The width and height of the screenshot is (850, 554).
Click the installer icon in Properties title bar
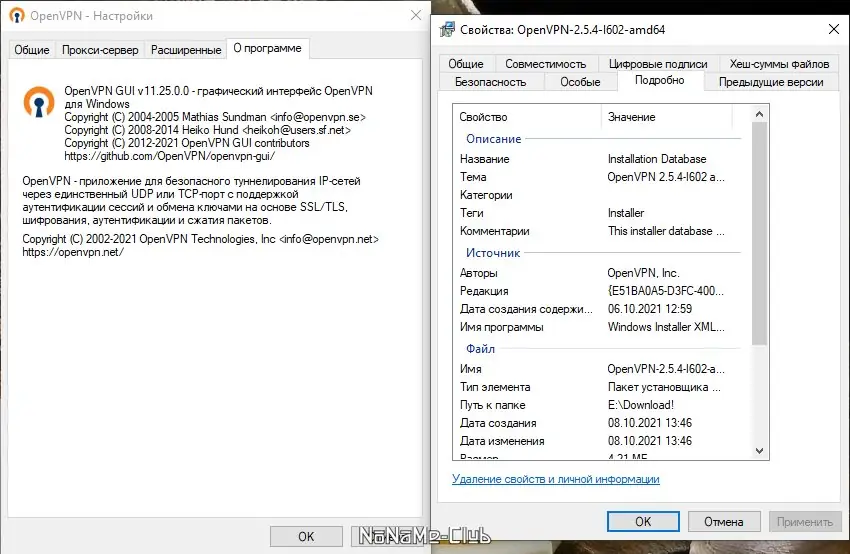pos(447,29)
